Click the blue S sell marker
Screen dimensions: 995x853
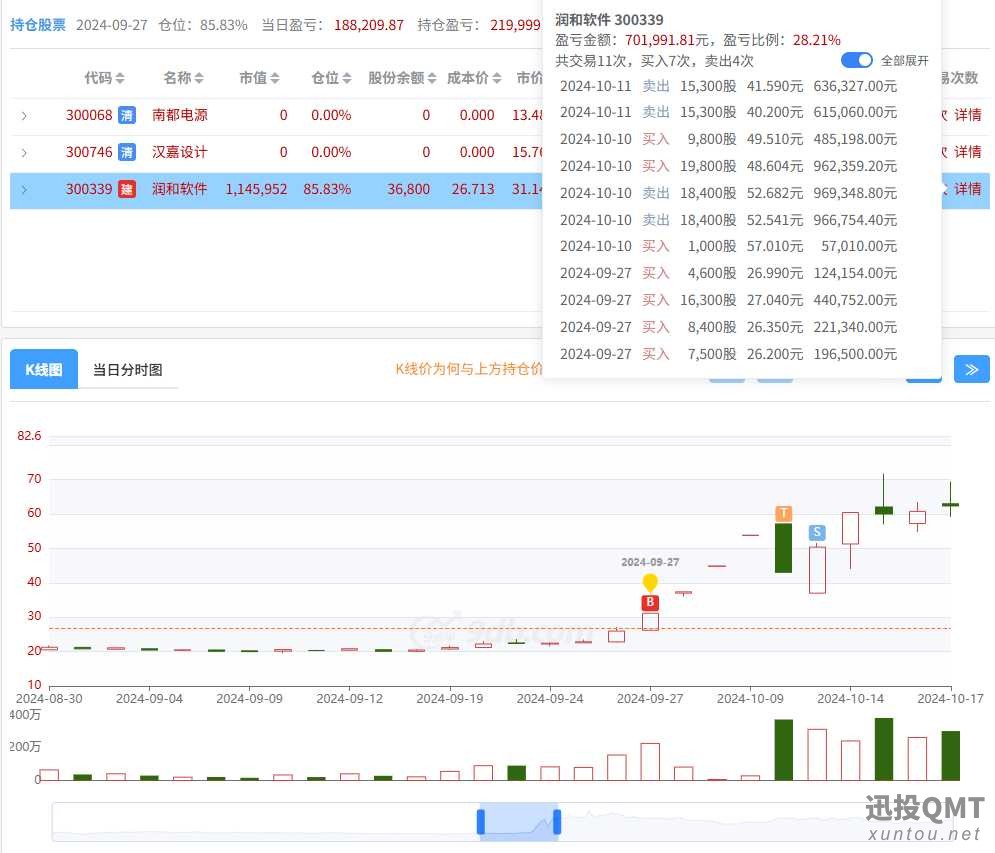[x=817, y=532]
